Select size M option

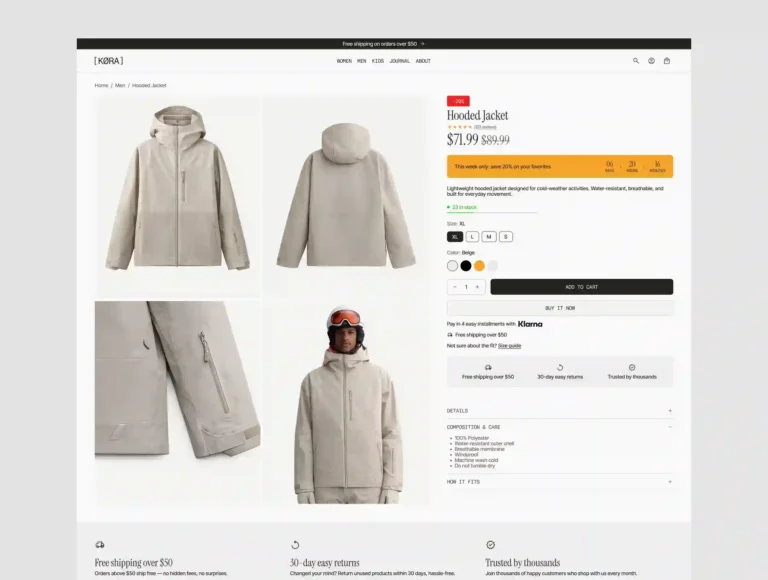click(489, 237)
